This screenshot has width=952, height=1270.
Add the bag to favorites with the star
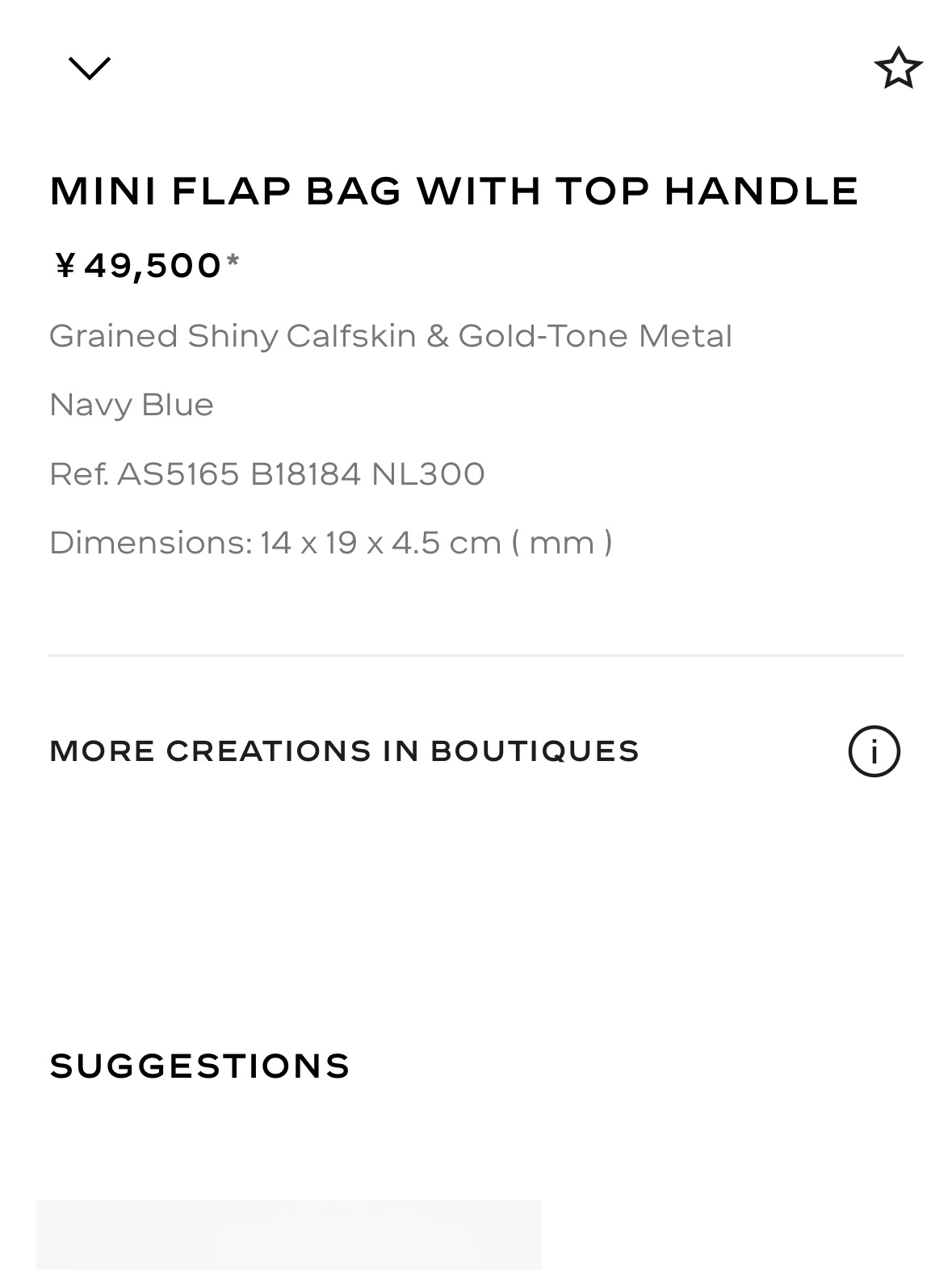898,68
